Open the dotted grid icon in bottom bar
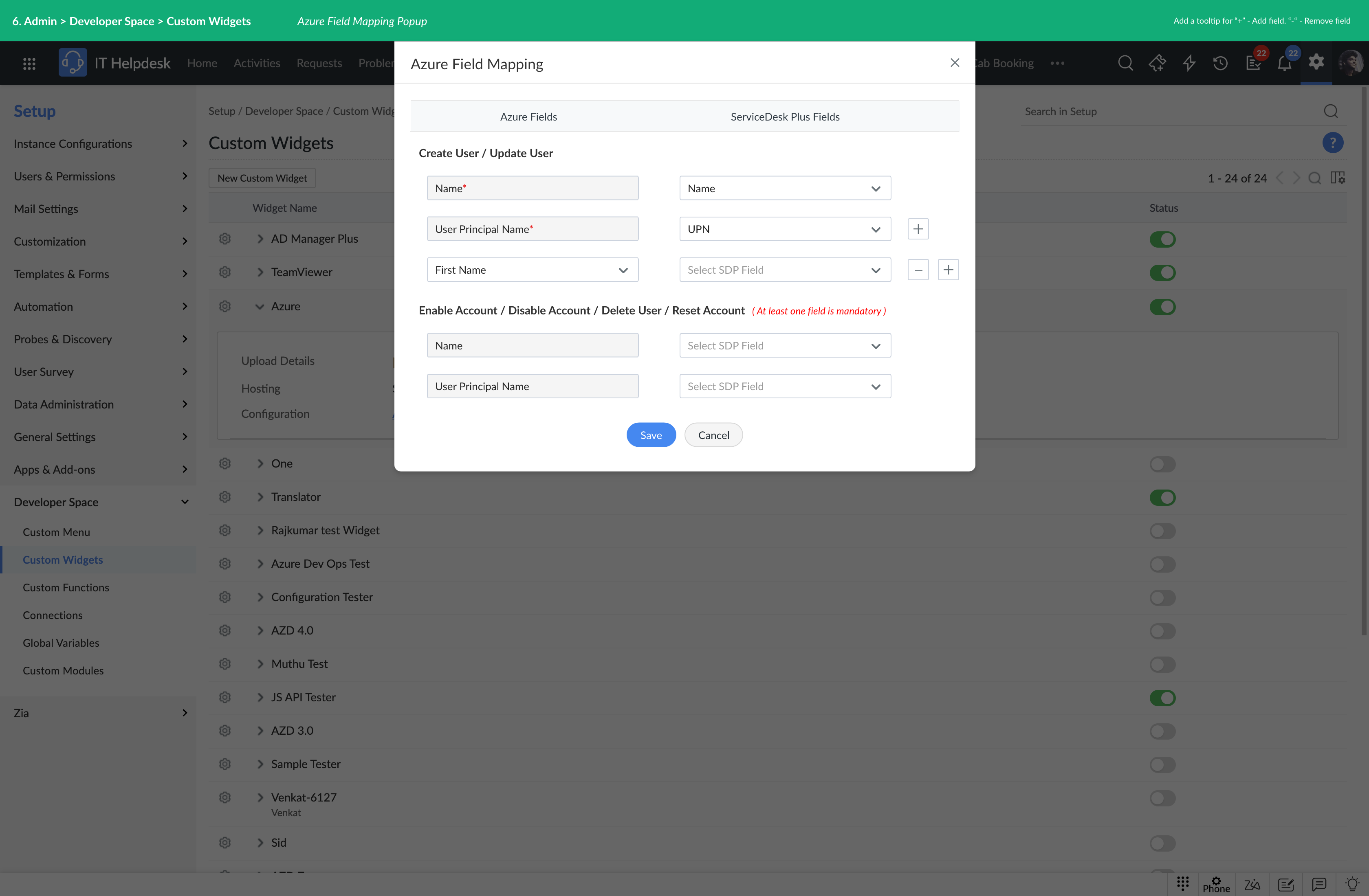The image size is (1369, 896). point(1183,883)
